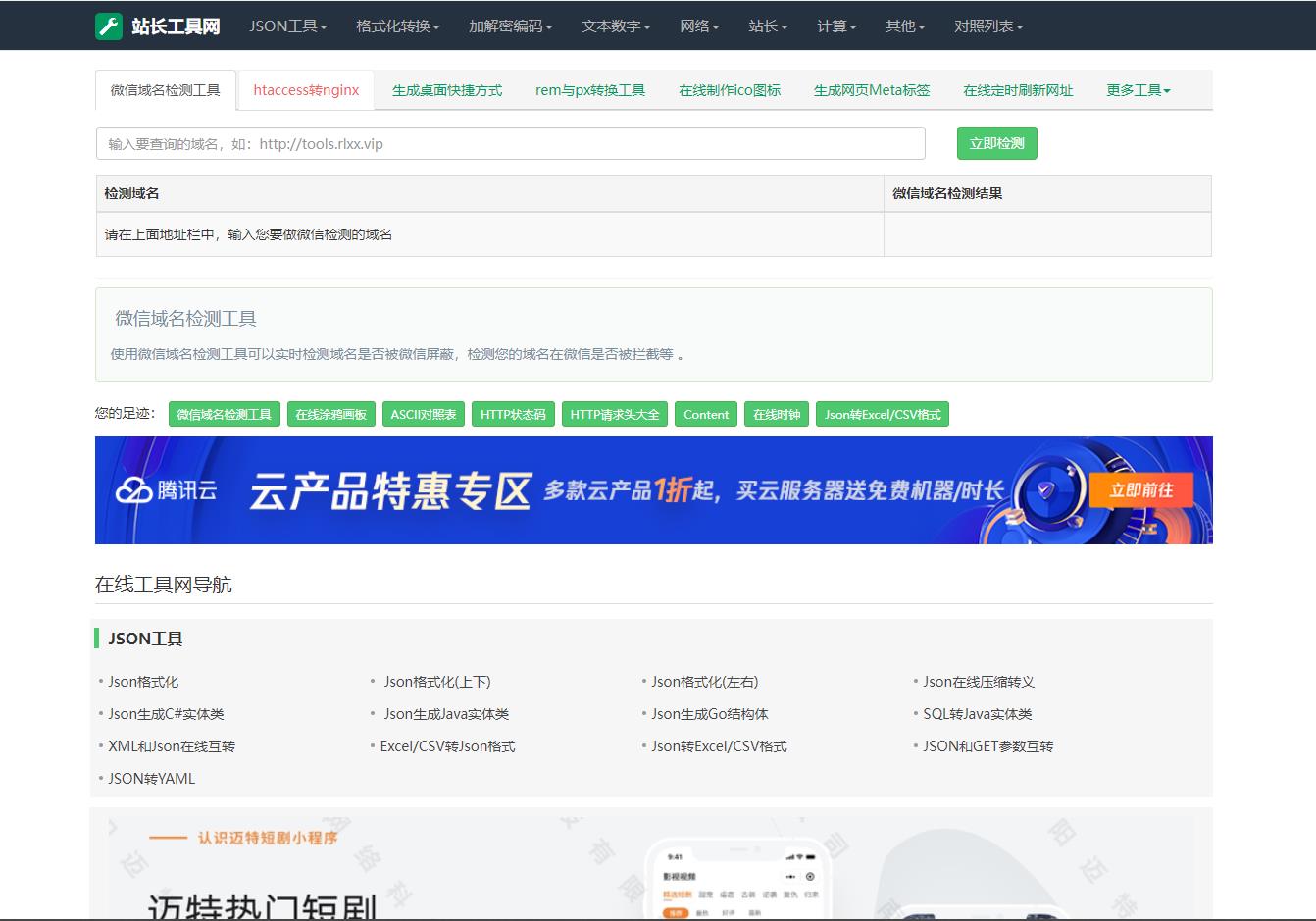This screenshot has width=1316, height=921.
Task: Open the 云产品特惠专区 banner ad
Action: [x=654, y=490]
